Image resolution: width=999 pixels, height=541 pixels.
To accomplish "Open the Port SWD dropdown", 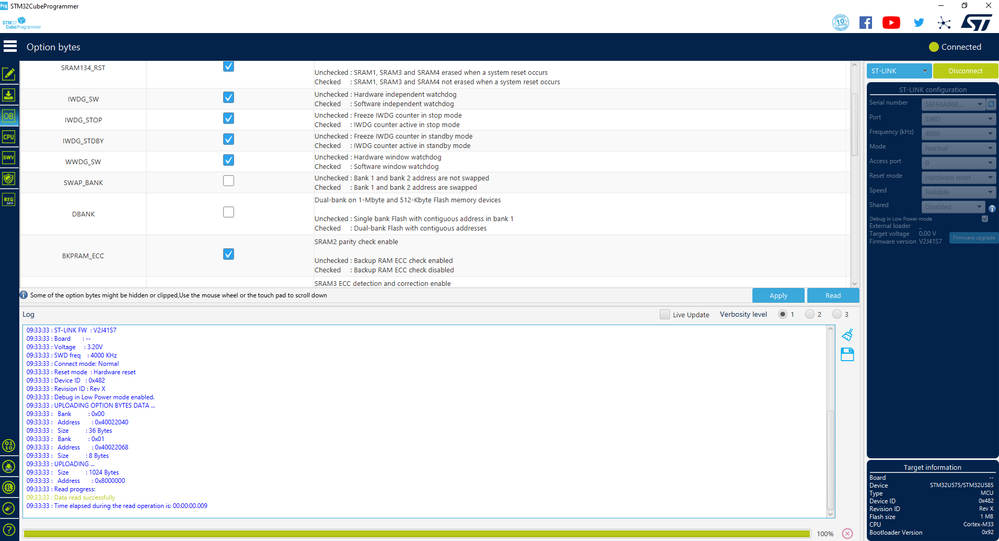I will tap(958, 119).
